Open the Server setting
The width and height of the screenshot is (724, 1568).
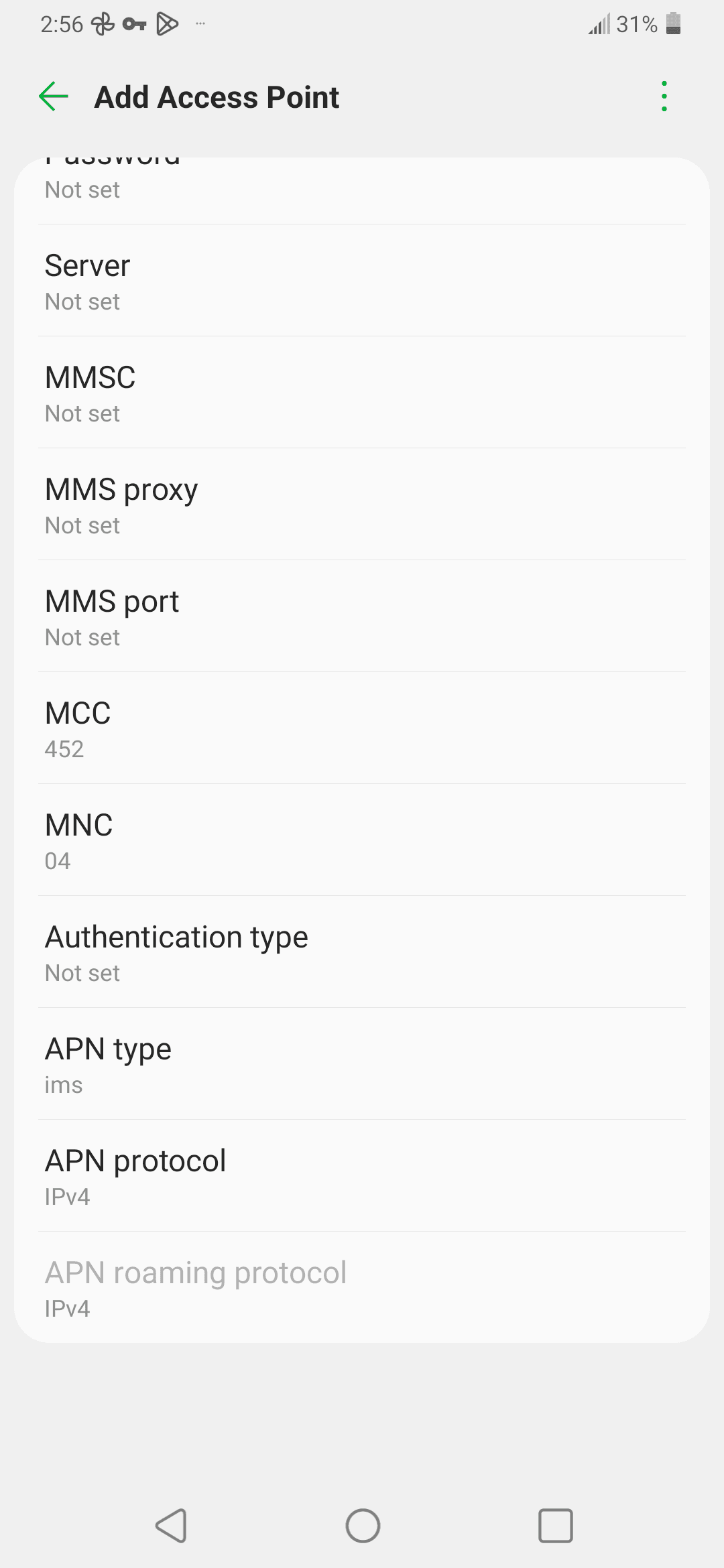(362, 281)
